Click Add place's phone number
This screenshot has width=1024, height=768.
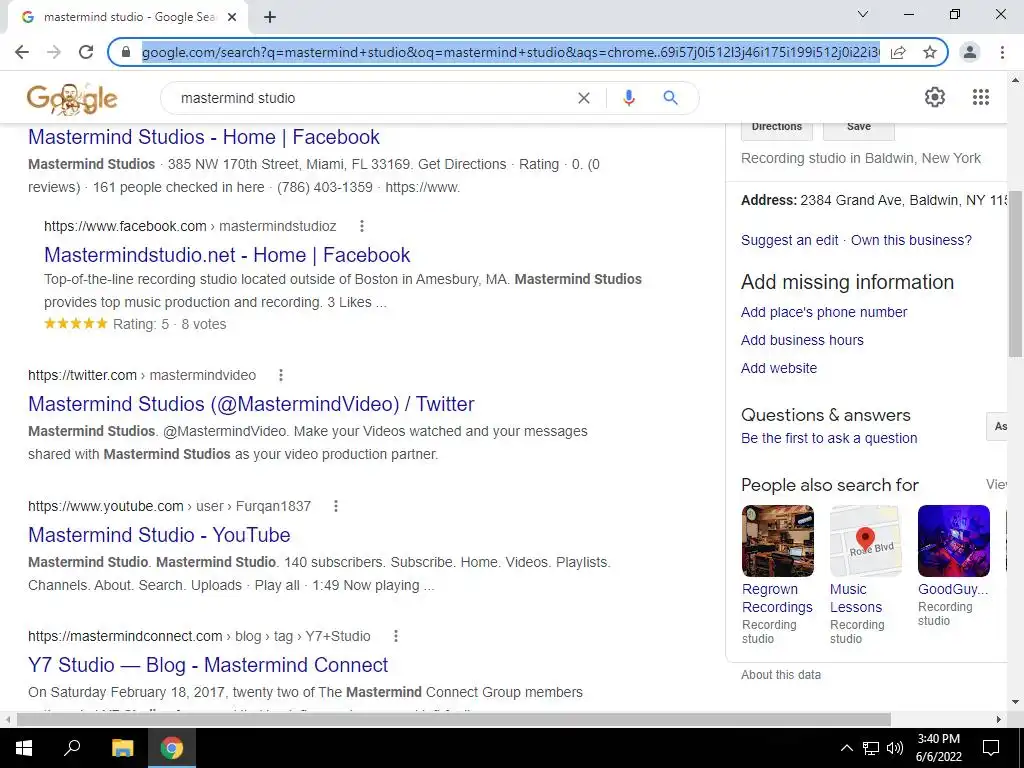click(824, 312)
